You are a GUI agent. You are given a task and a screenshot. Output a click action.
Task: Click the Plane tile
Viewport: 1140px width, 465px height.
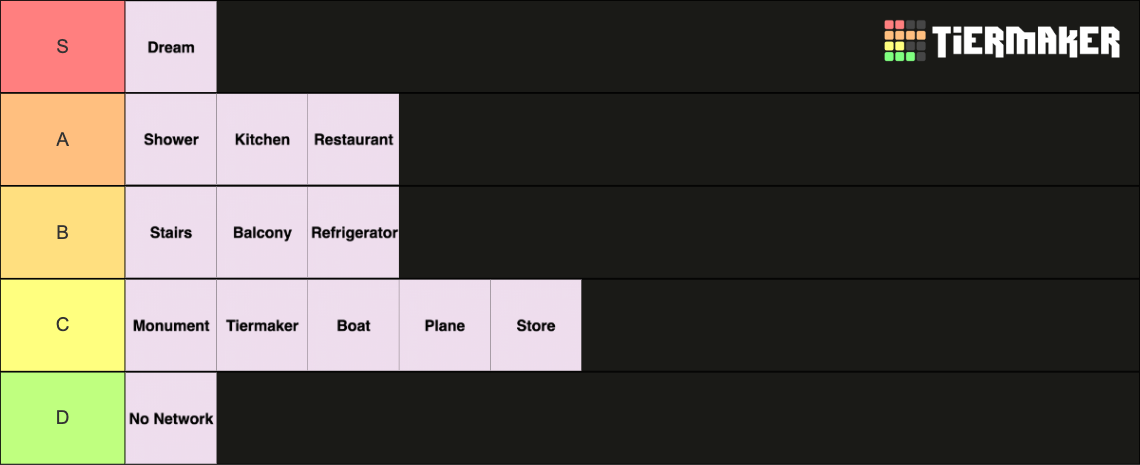click(x=445, y=326)
